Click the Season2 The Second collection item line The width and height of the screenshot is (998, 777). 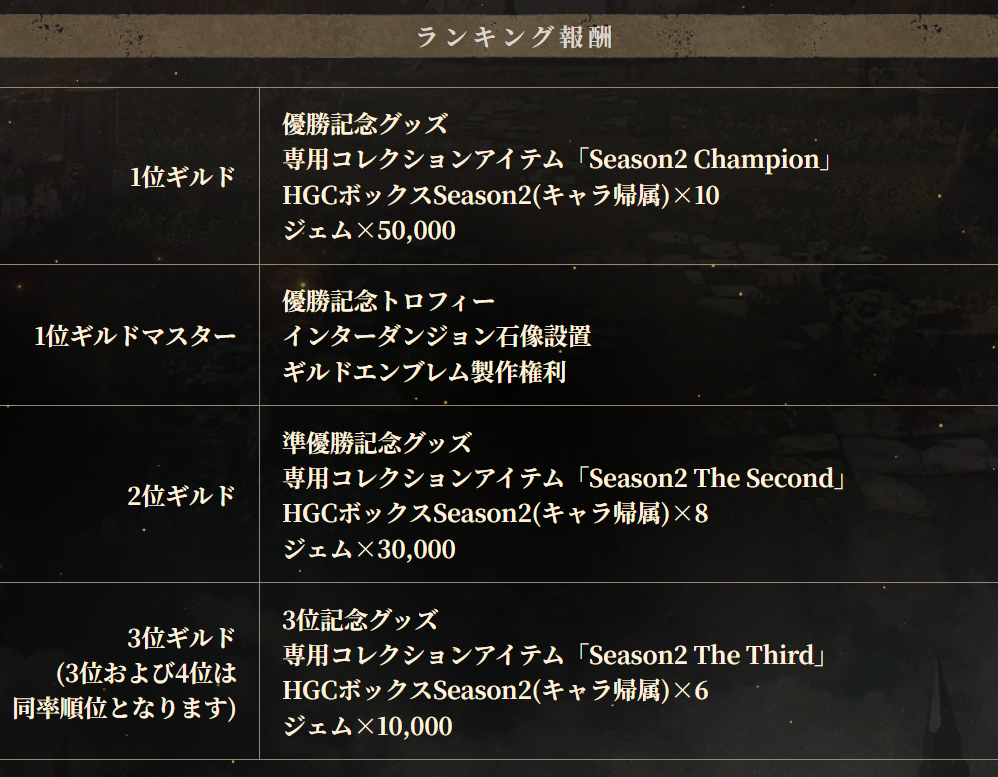click(x=565, y=478)
